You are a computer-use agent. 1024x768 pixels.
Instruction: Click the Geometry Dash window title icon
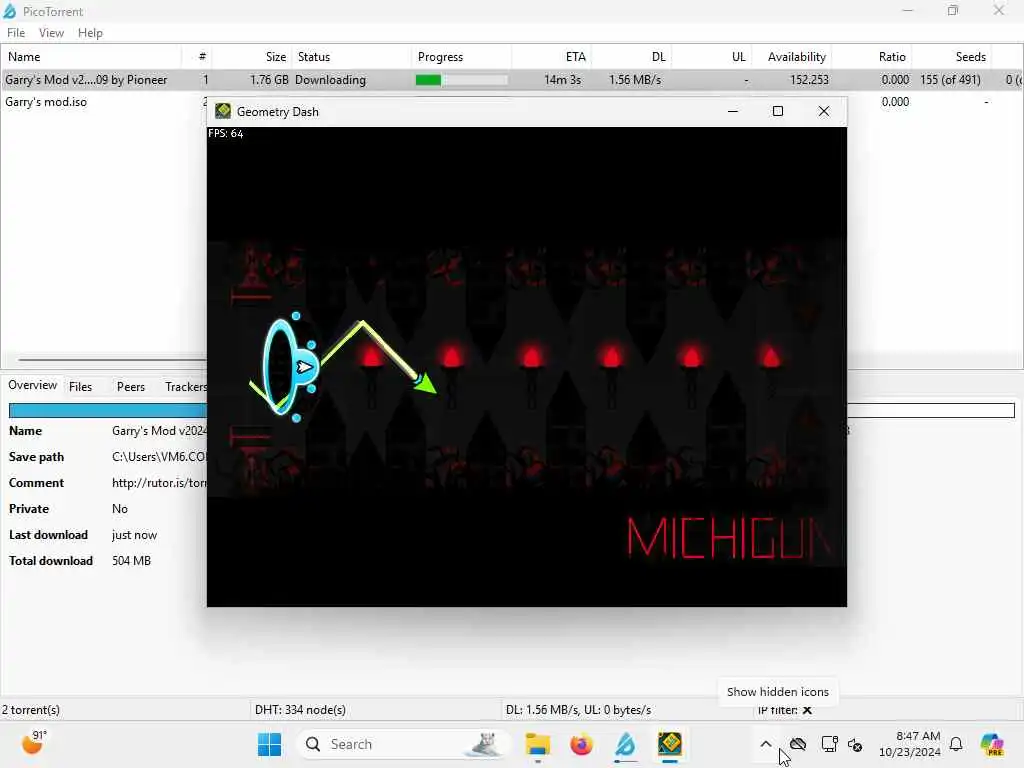(223, 111)
